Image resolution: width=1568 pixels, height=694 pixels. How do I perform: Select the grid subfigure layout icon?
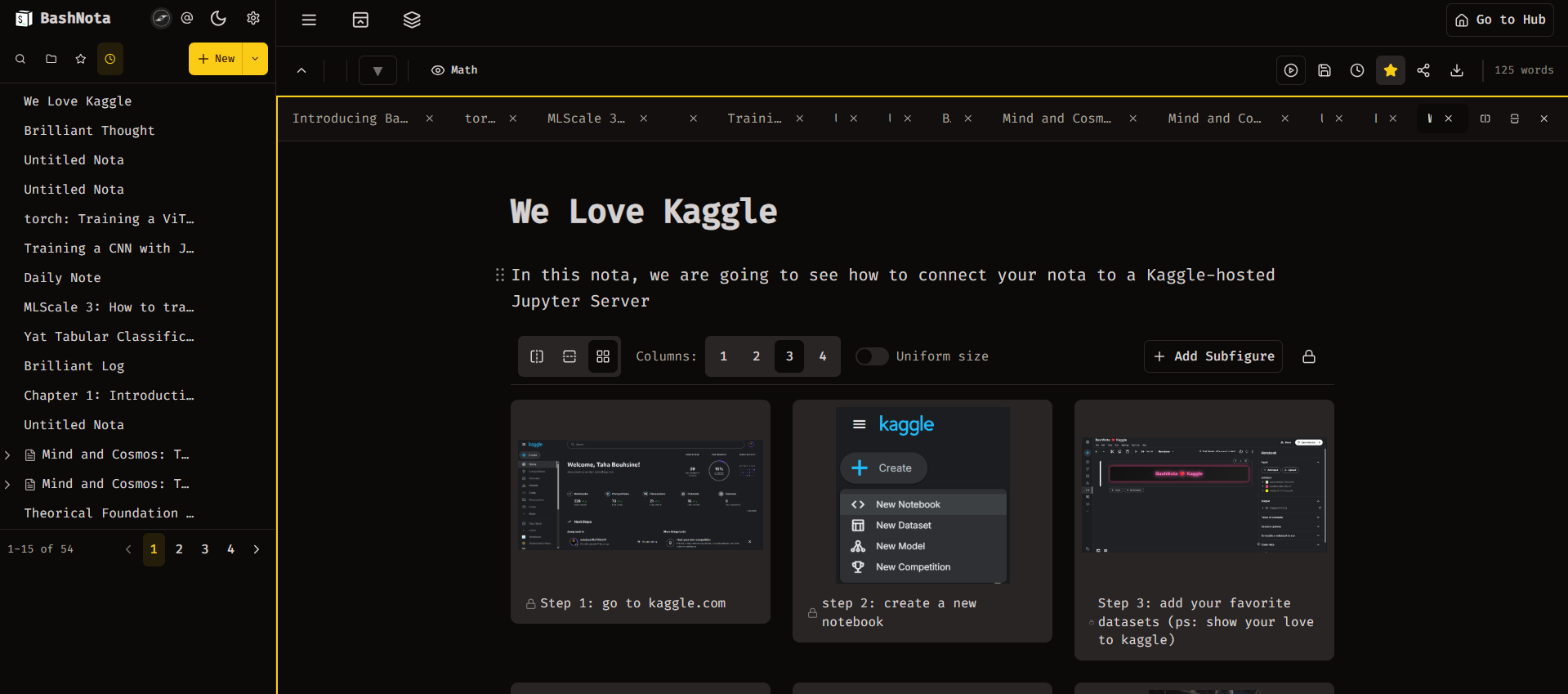tap(603, 356)
